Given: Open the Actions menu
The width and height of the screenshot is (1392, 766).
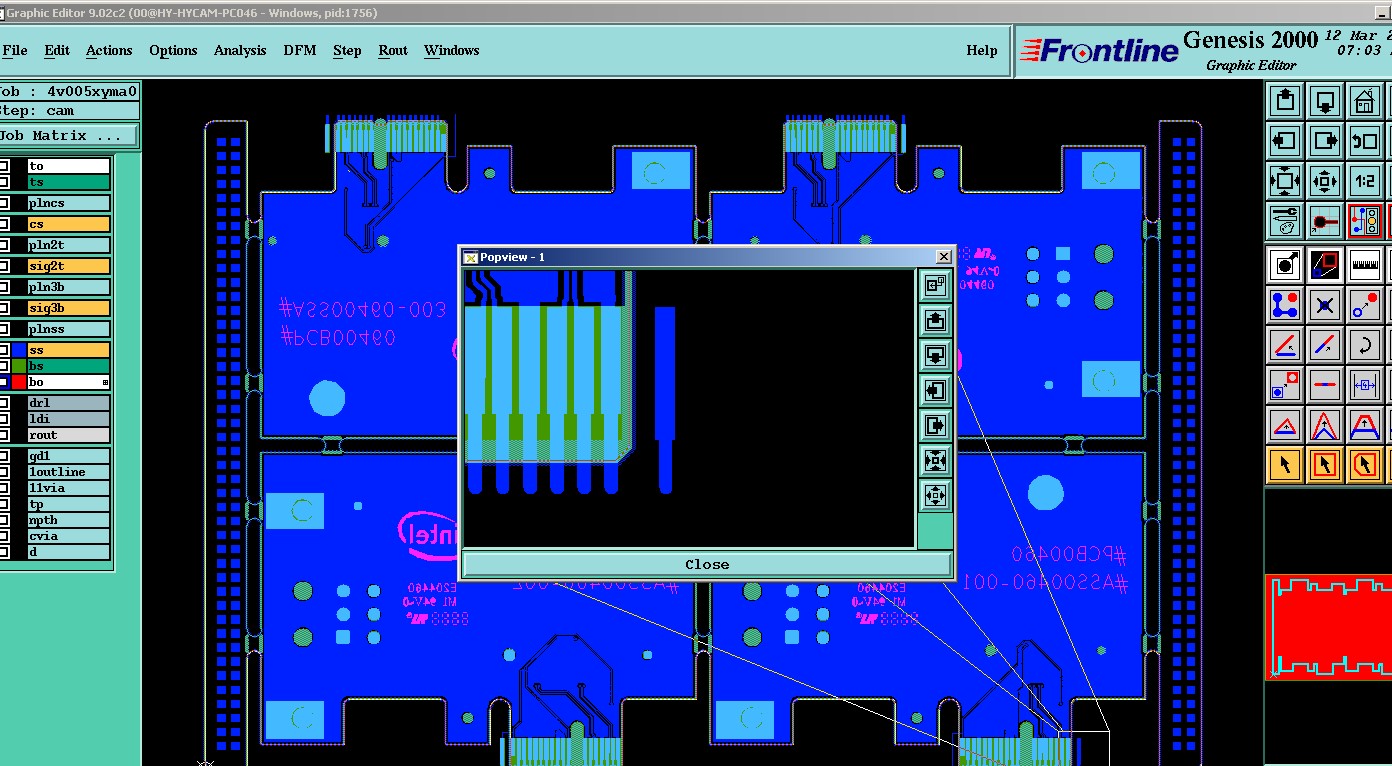Looking at the screenshot, I should [x=109, y=50].
